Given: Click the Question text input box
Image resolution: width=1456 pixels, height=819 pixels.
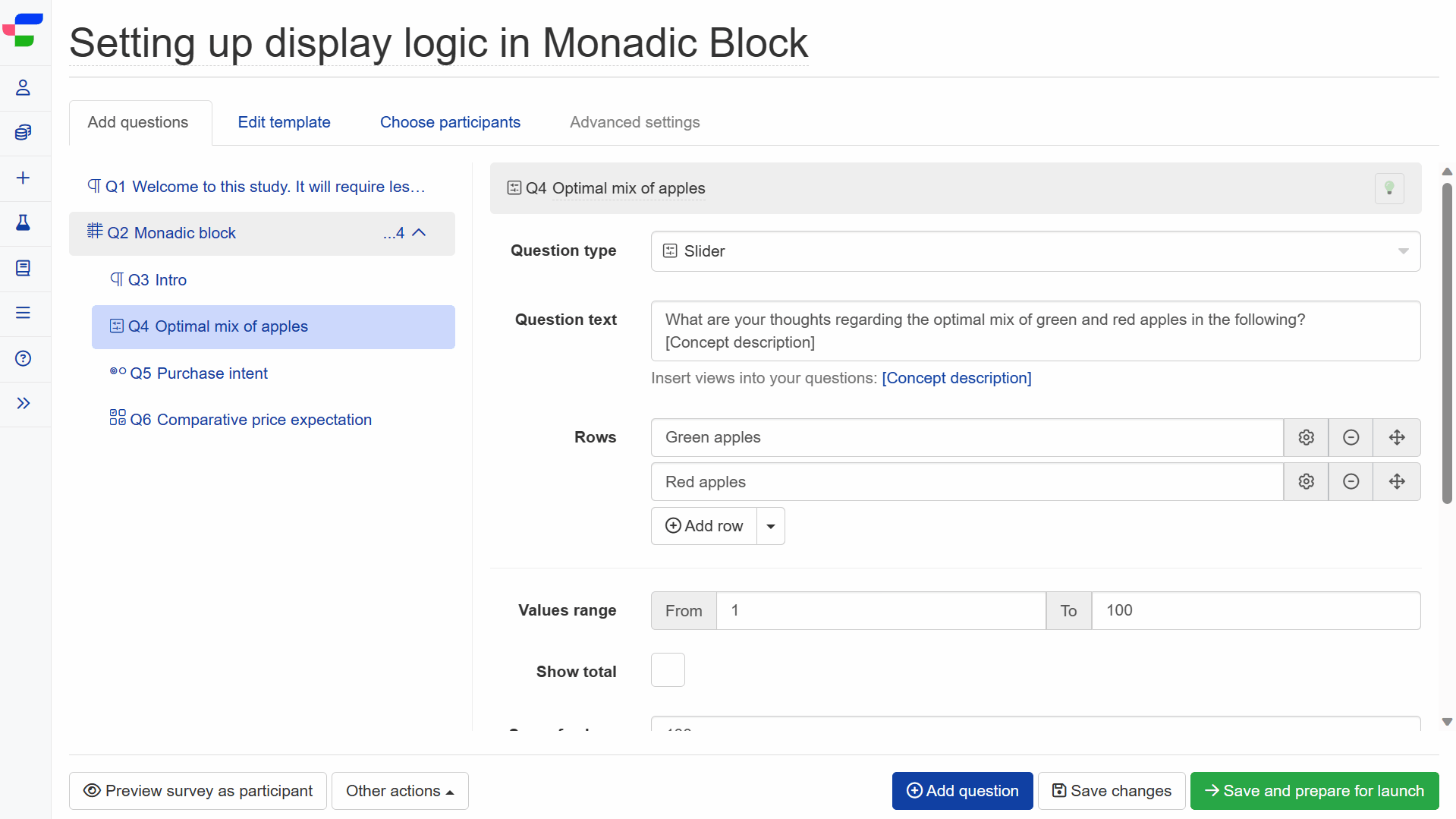Looking at the screenshot, I should [1036, 331].
